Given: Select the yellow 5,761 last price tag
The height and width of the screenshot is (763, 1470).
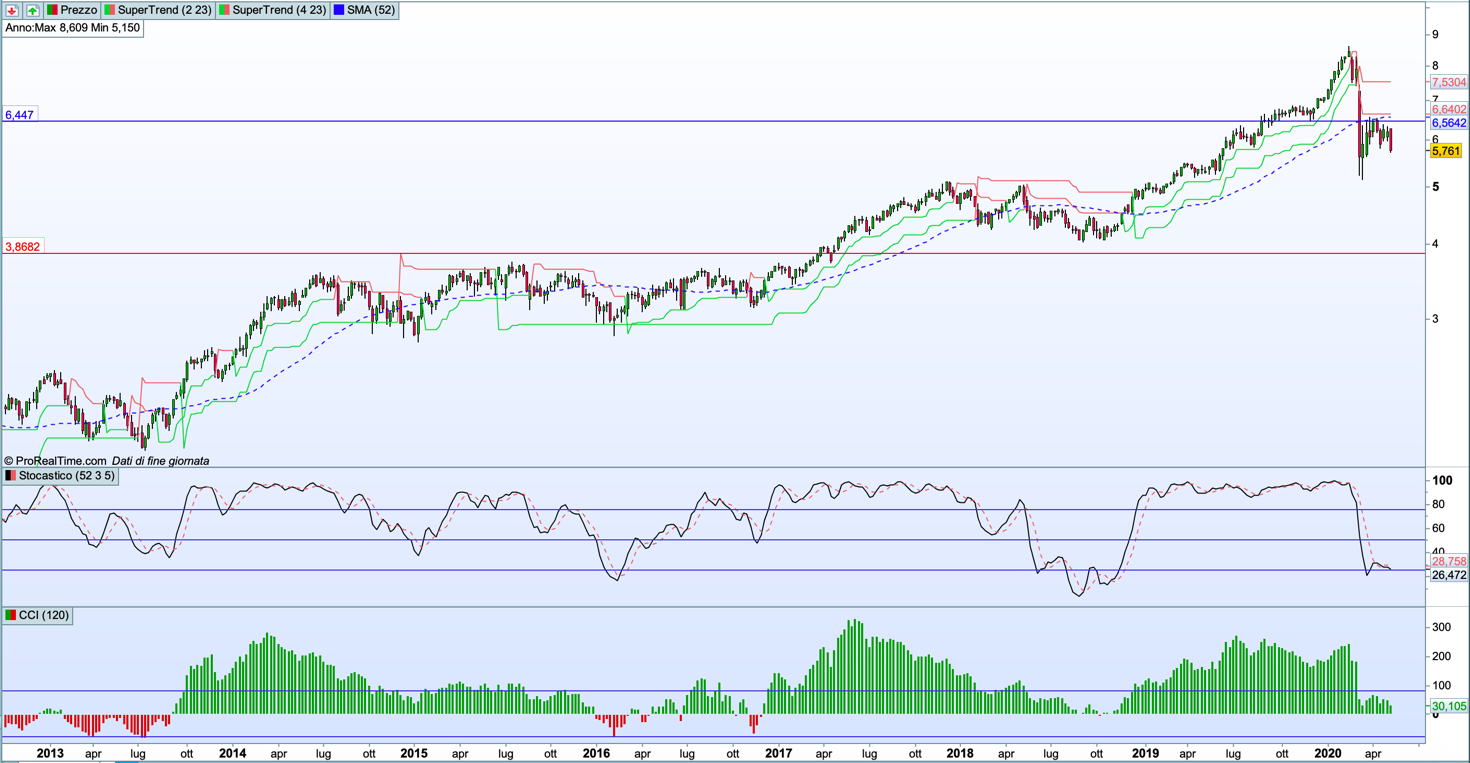Looking at the screenshot, I should click(x=1446, y=151).
